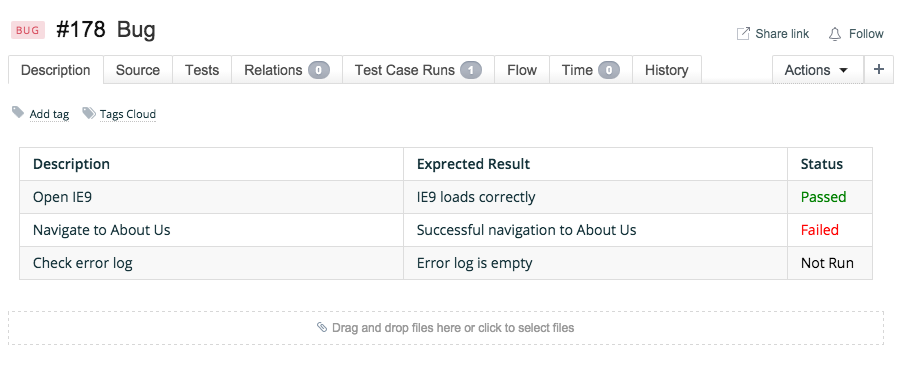The width and height of the screenshot is (900, 365).
Task: Click the tag icon beside Add tag
Action: click(18, 112)
